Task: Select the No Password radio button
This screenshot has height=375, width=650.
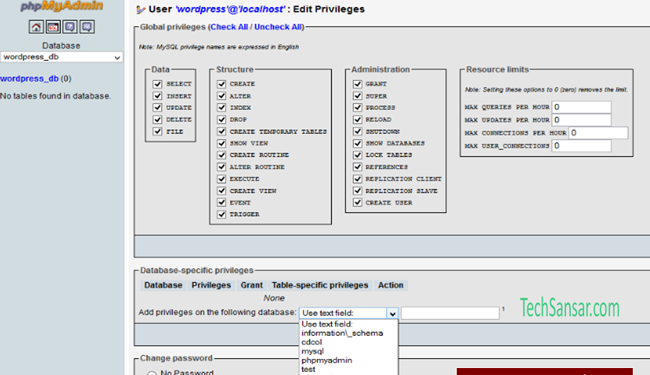Action: point(152,373)
